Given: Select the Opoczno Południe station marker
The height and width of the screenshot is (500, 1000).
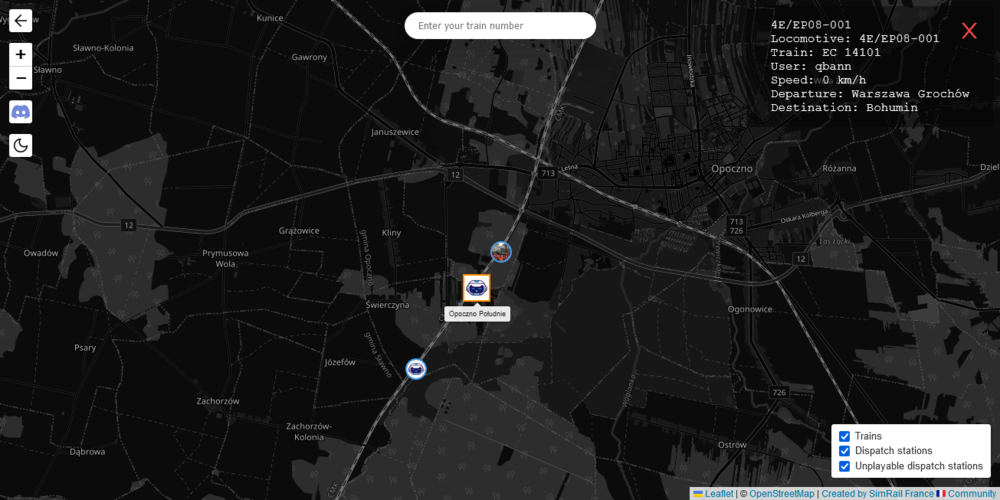Looking at the screenshot, I should pyautogui.click(x=476, y=288).
